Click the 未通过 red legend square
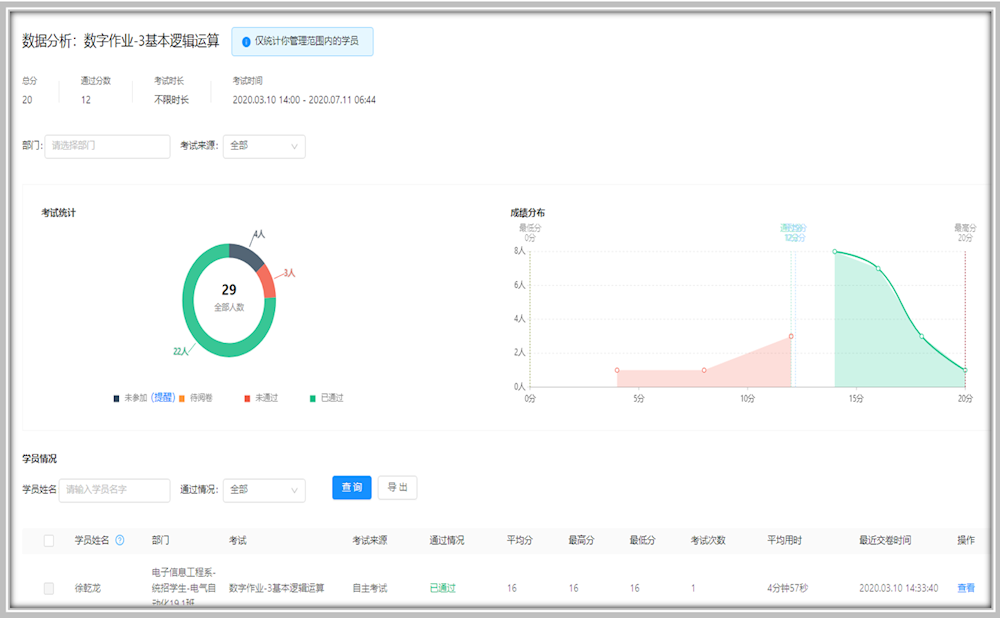Screen dimensions: 1000x618 pos(247,398)
